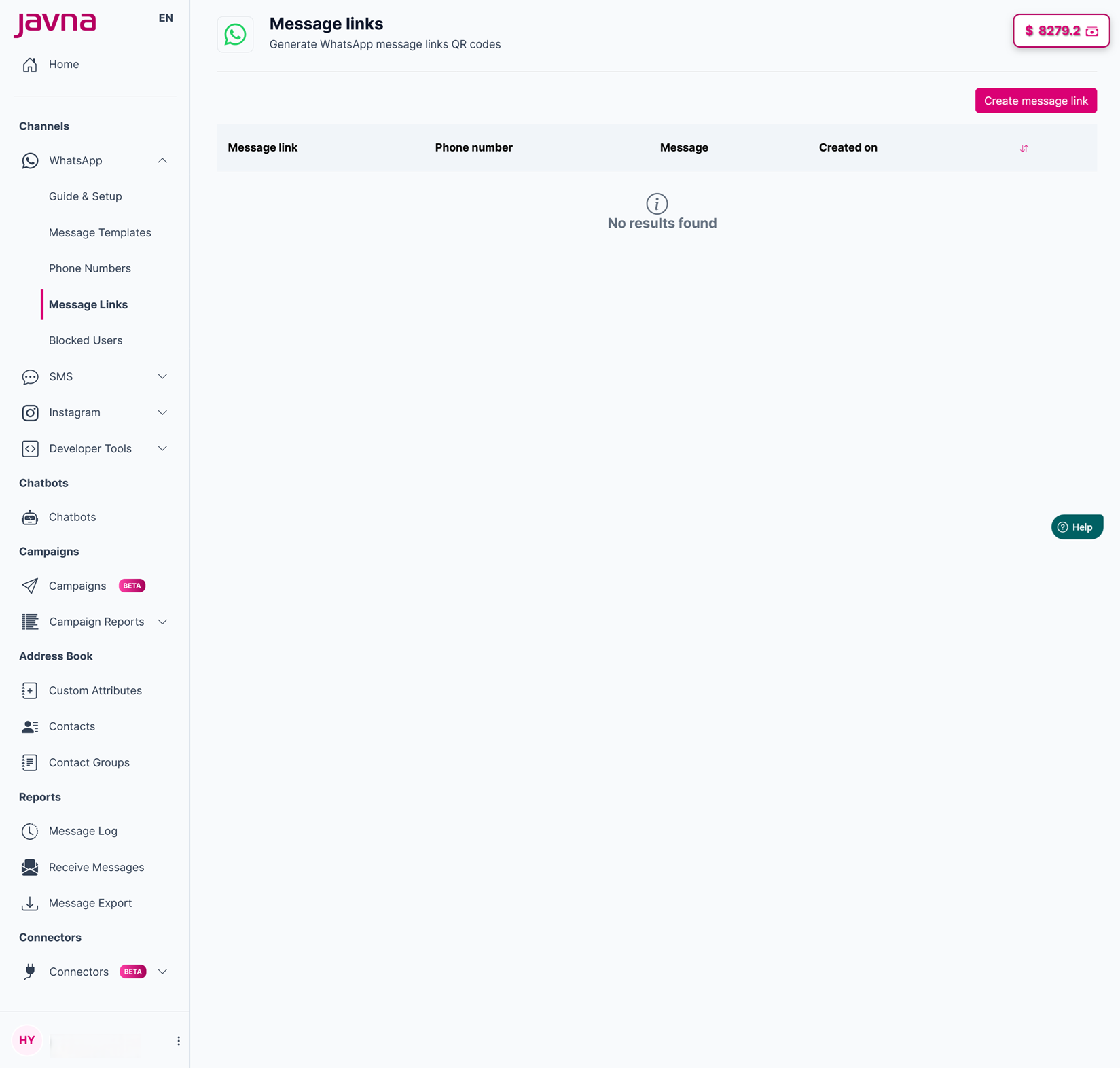The height and width of the screenshot is (1068, 1120).
Task: Click Create message link button
Action: coord(1036,101)
